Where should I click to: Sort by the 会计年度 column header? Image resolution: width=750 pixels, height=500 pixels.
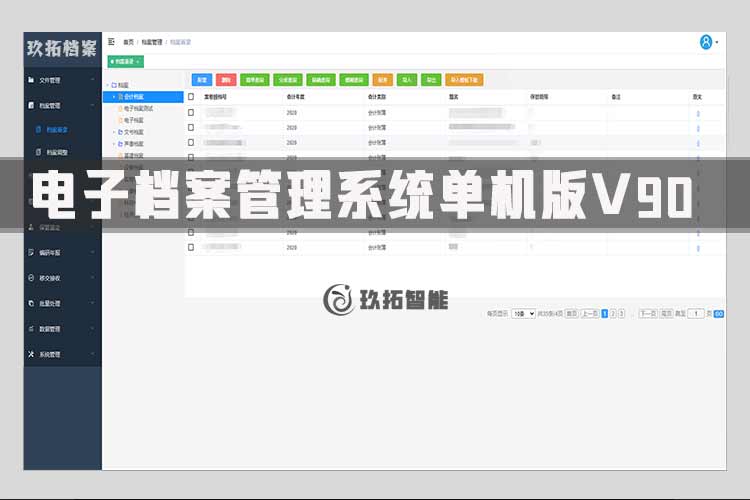[295, 97]
